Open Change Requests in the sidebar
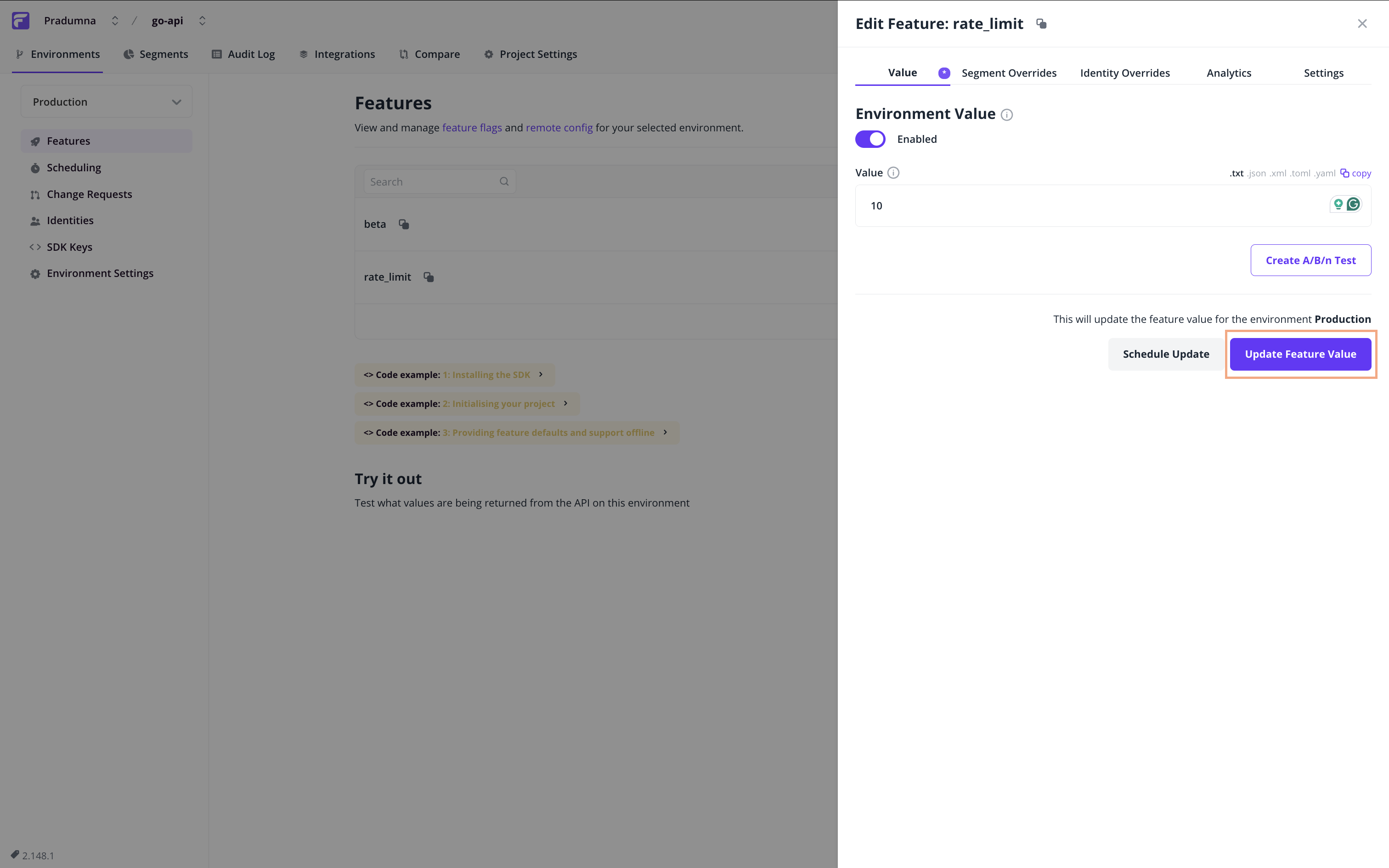 pyautogui.click(x=107, y=194)
